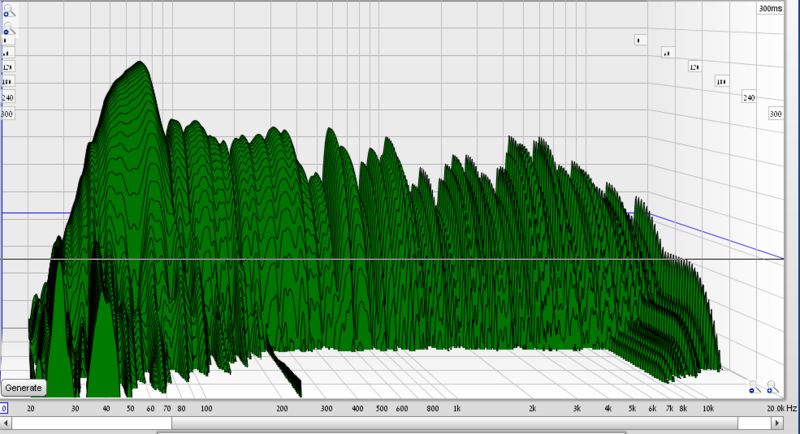The image size is (800, 434).
Task: Zoom in vertically with the upper-left magnifier plus icon
Action: click(9, 11)
